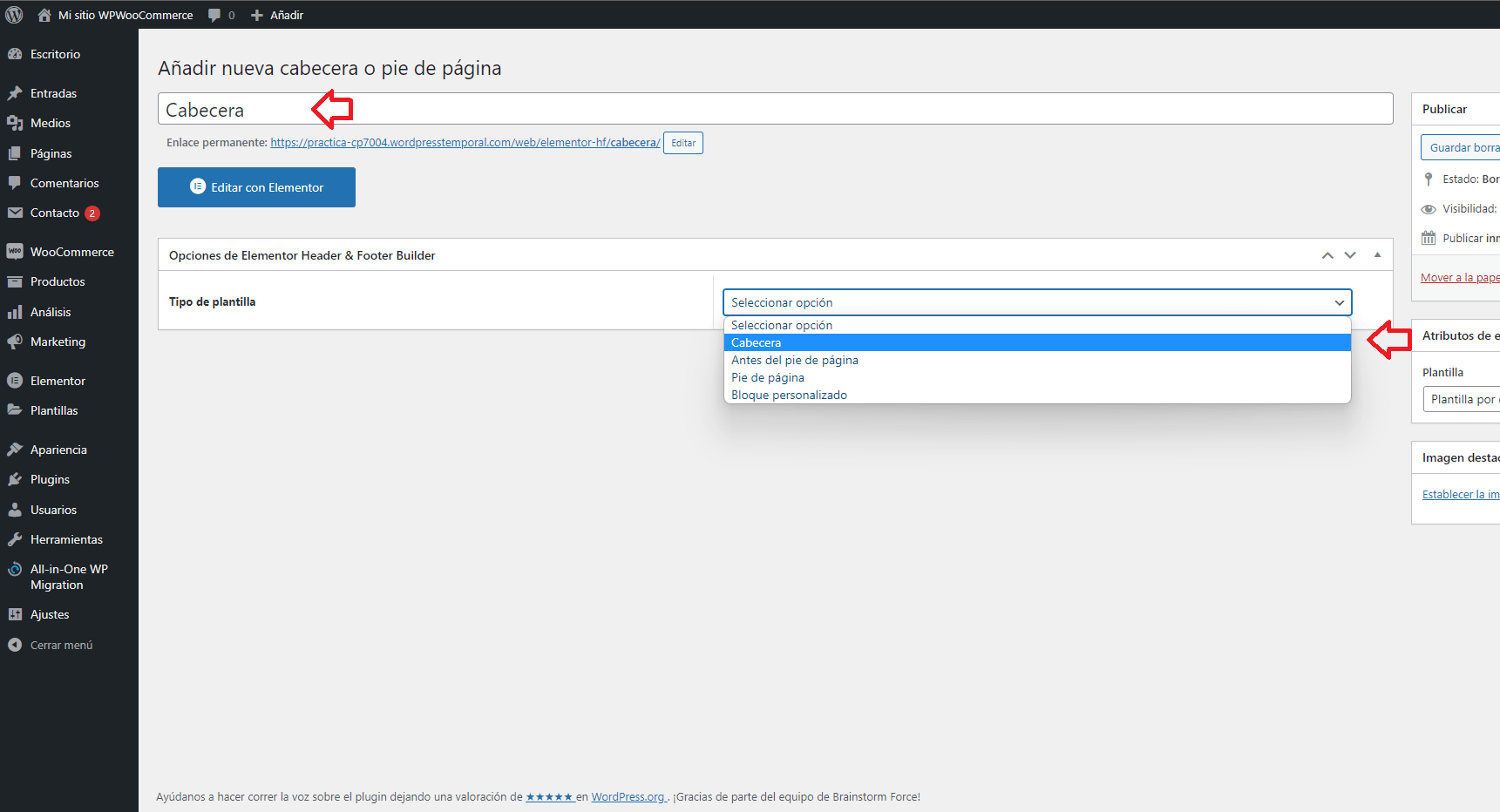
Task: Open the WordPress.org rating link
Action: point(628,796)
